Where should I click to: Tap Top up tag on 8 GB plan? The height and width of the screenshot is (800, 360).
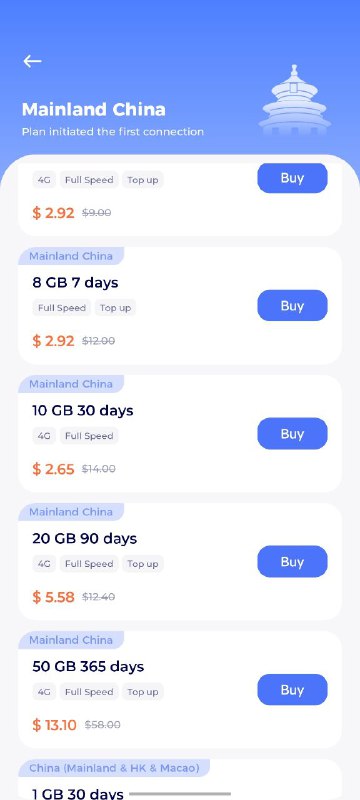115,308
